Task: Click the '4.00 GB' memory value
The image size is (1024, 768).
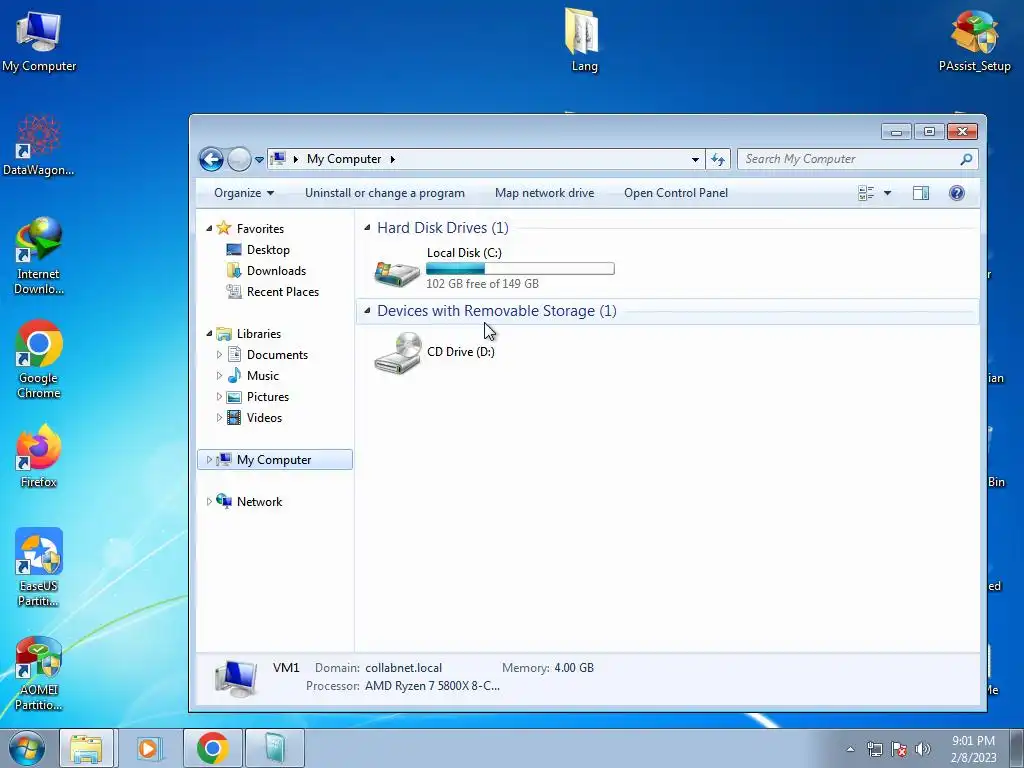Action: (x=574, y=667)
